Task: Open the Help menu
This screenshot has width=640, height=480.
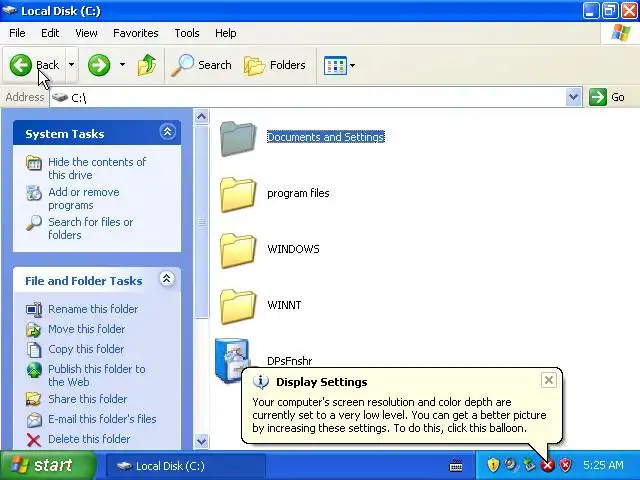Action: click(x=226, y=33)
